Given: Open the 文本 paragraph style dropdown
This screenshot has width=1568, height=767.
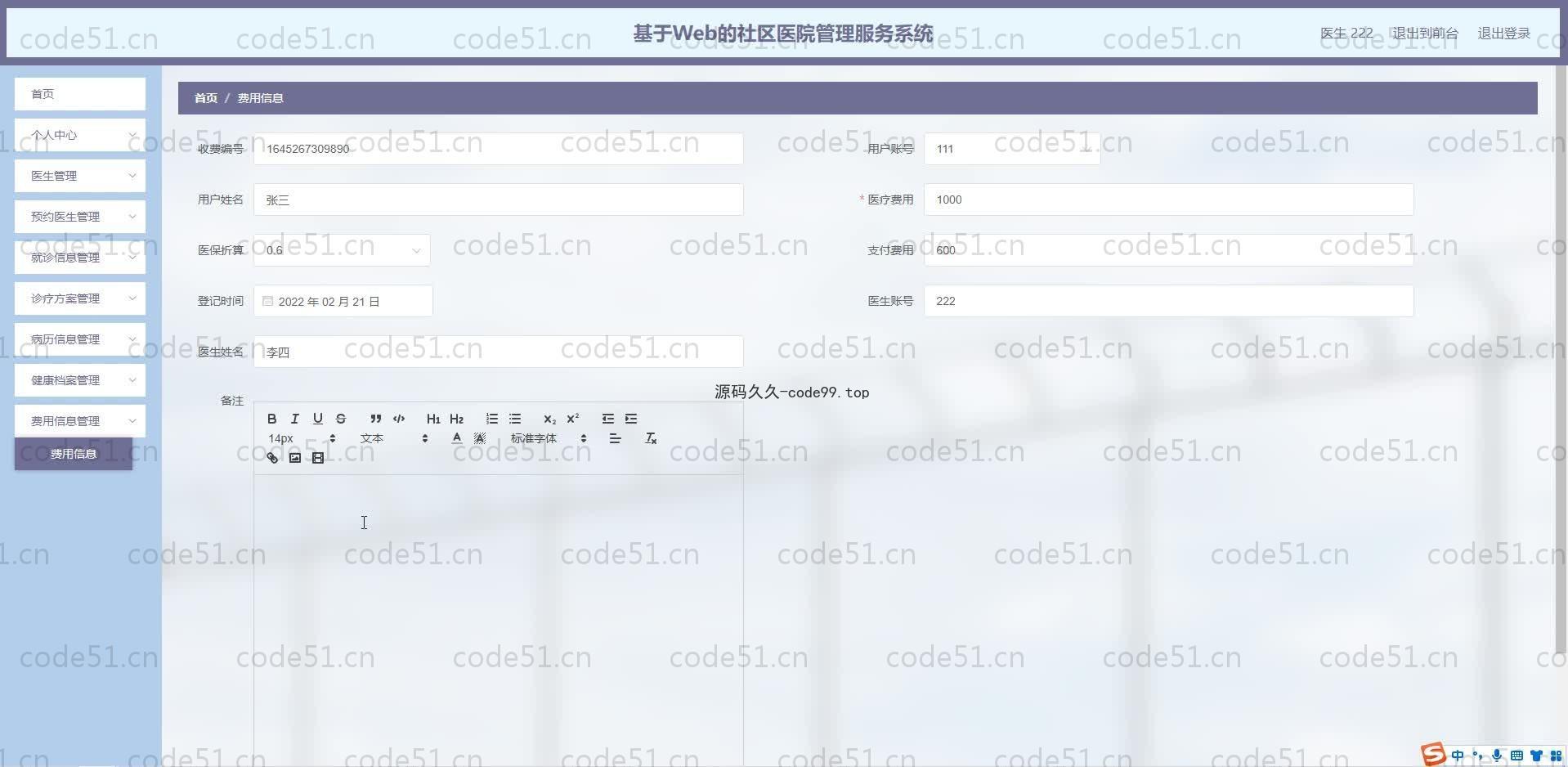Looking at the screenshot, I should [x=394, y=438].
